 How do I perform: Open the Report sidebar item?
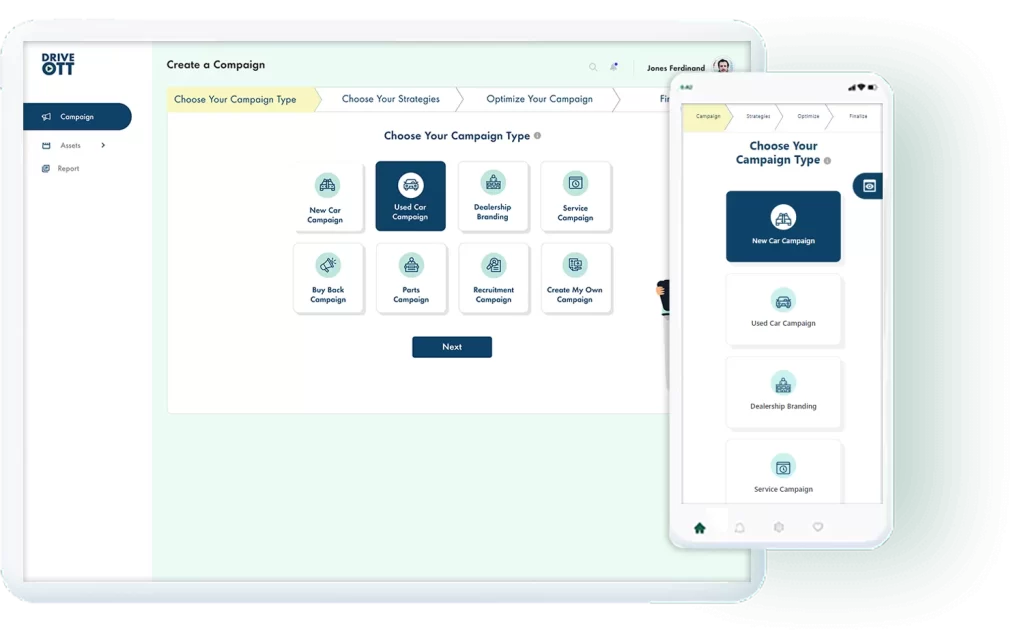67,169
